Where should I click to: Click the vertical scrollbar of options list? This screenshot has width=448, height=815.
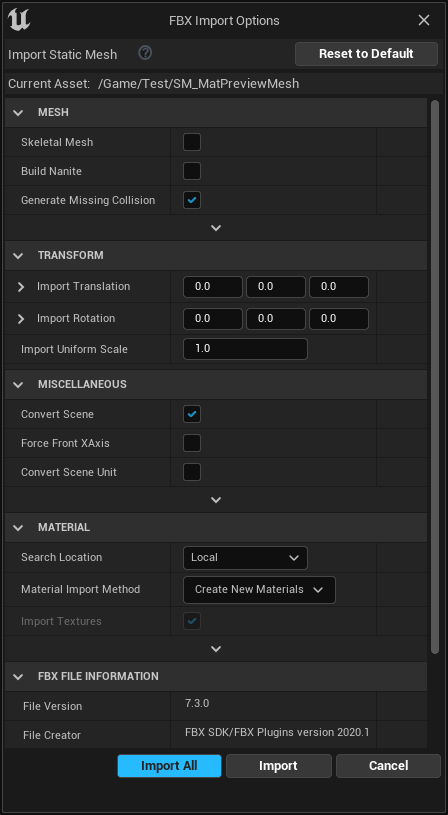[434, 377]
